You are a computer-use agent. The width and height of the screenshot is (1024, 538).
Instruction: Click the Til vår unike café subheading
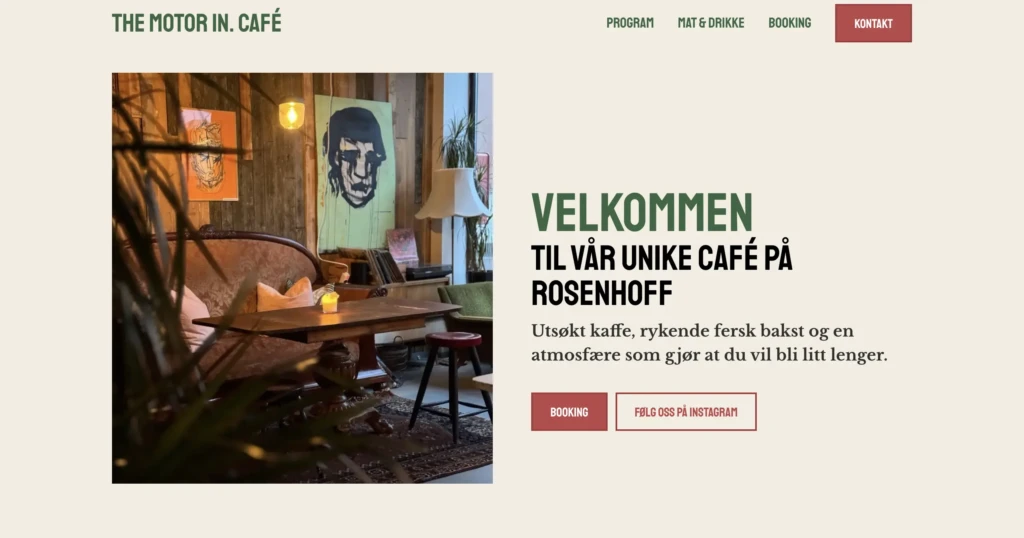pyautogui.click(x=662, y=276)
